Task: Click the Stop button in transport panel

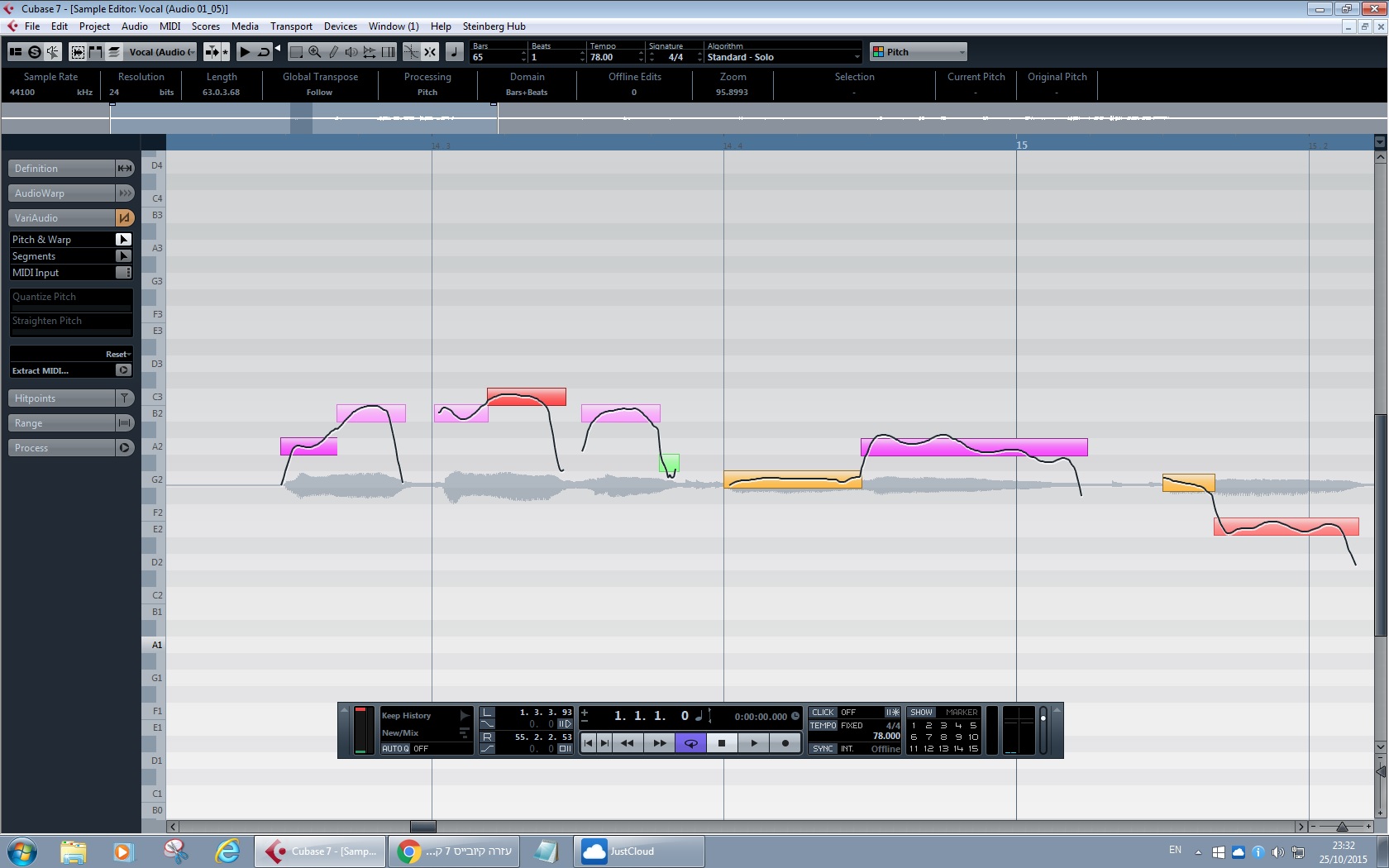Action: tap(722, 743)
